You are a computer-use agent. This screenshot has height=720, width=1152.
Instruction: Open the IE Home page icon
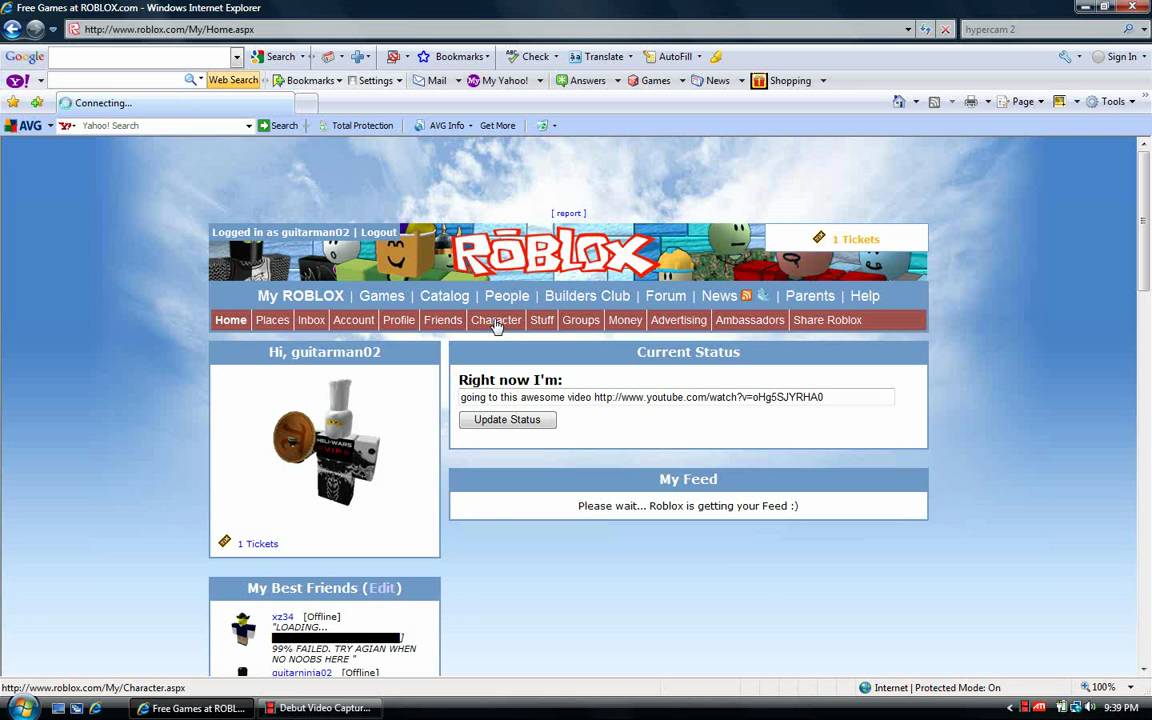[899, 101]
